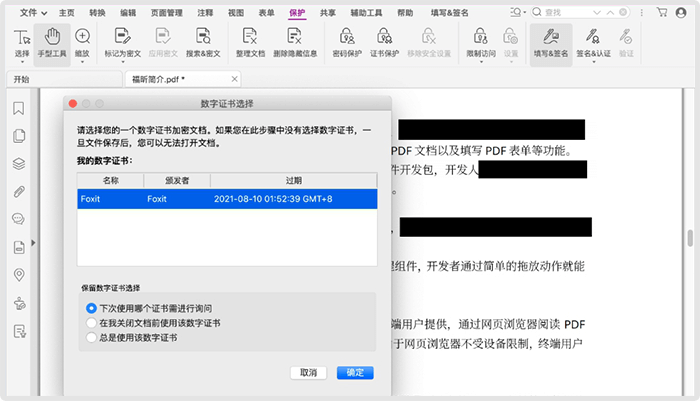Switch to the 页面管理 ribbon tab
Viewport: 700px width, 401px height.
pos(167,13)
